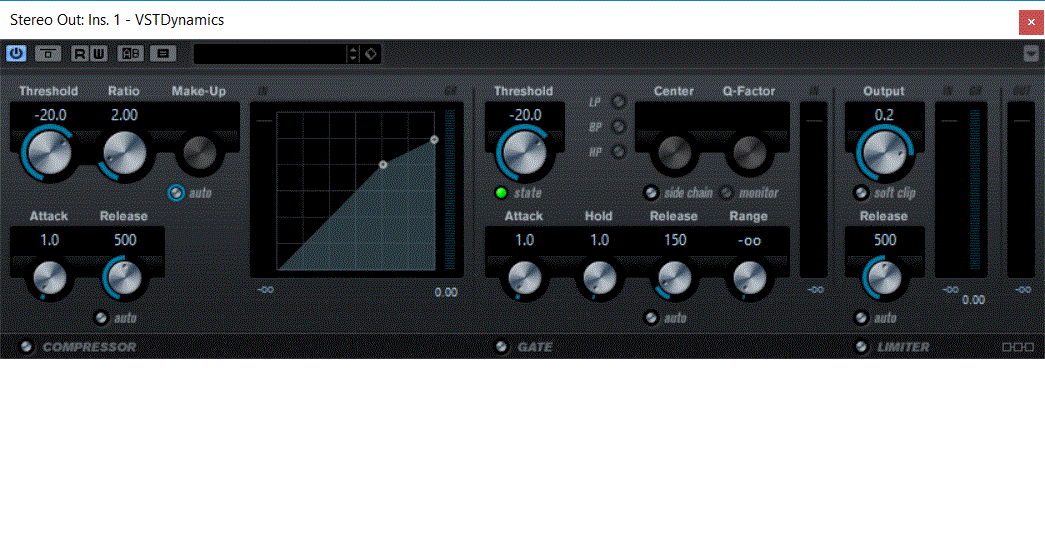This screenshot has height=541, width=1045.
Task: Click the limiter Output knob
Action: point(884,153)
